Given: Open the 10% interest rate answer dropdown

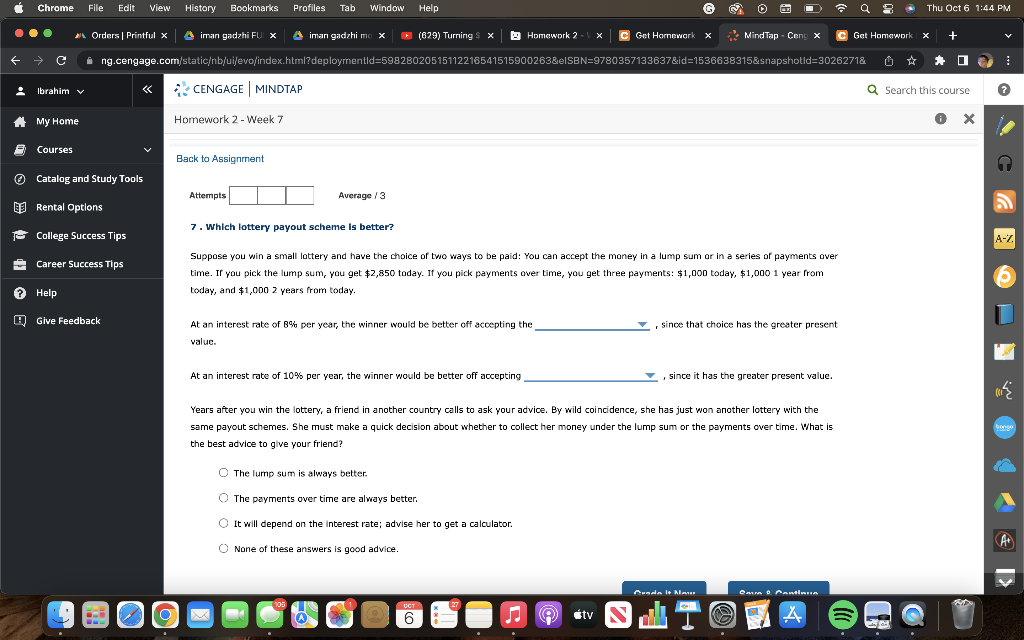Looking at the screenshot, I should click(x=590, y=376).
